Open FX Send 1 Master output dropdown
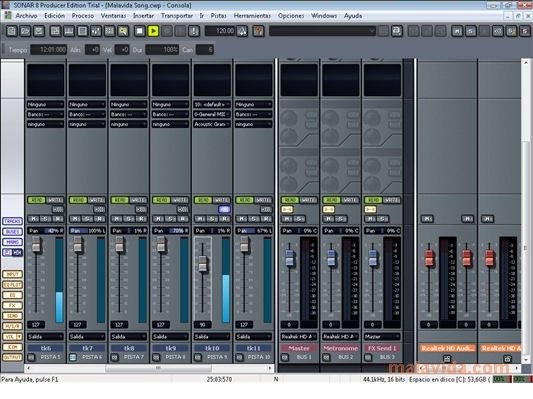The image size is (533, 399). tap(382, 336)
